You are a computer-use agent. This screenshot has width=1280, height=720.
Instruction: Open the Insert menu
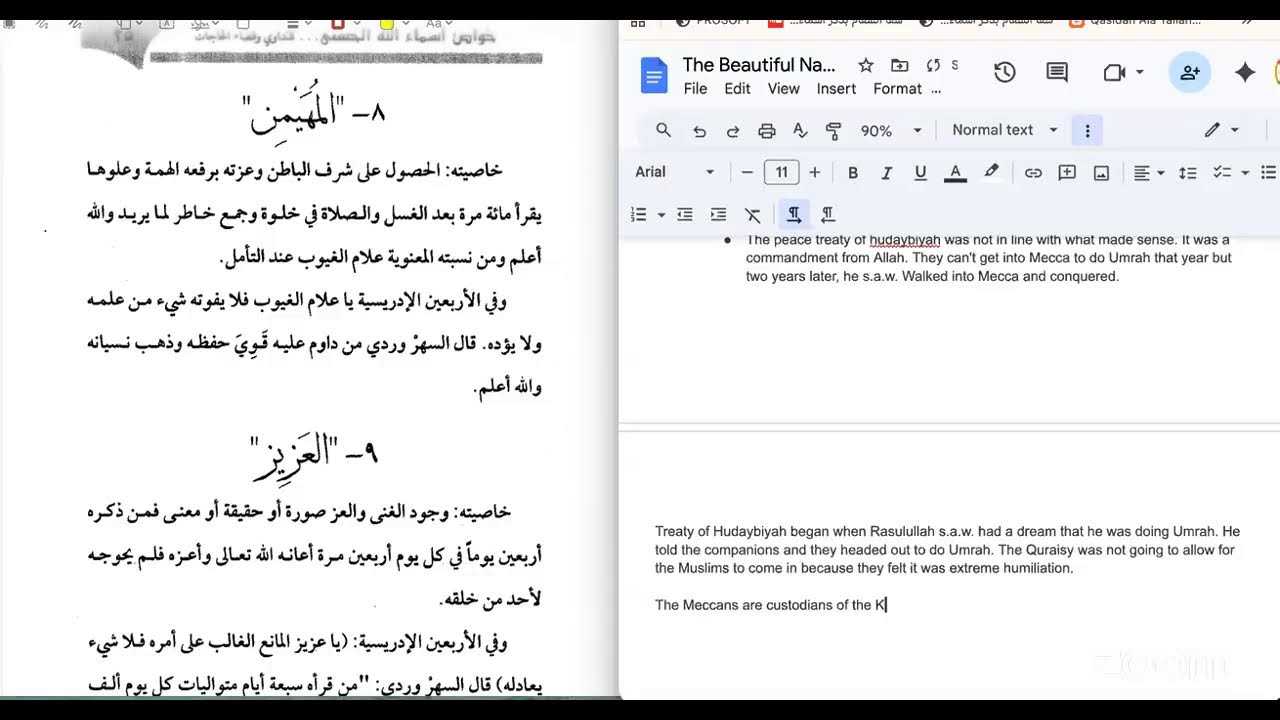click(836, 89)
